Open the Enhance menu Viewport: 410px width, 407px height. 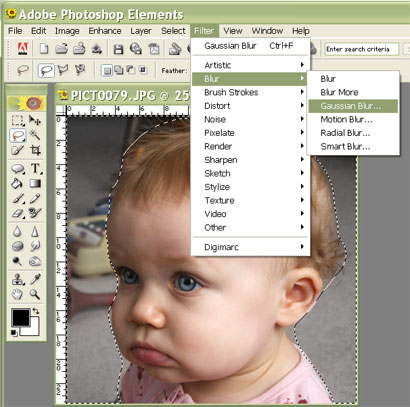tap(105, 31)
